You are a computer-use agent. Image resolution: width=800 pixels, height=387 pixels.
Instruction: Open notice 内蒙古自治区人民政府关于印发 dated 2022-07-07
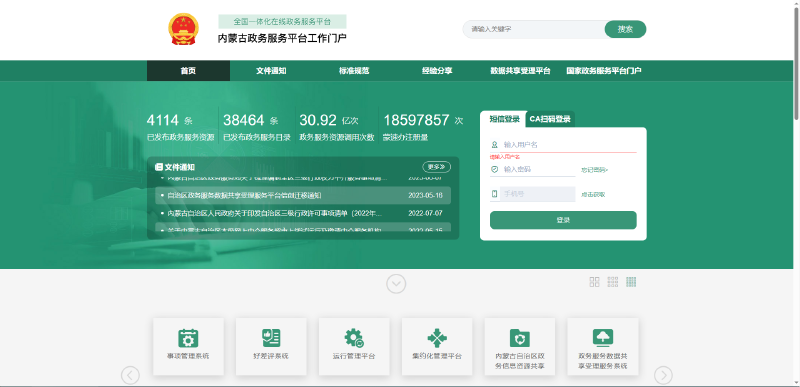pyautogui.click(x=303, y=213)
